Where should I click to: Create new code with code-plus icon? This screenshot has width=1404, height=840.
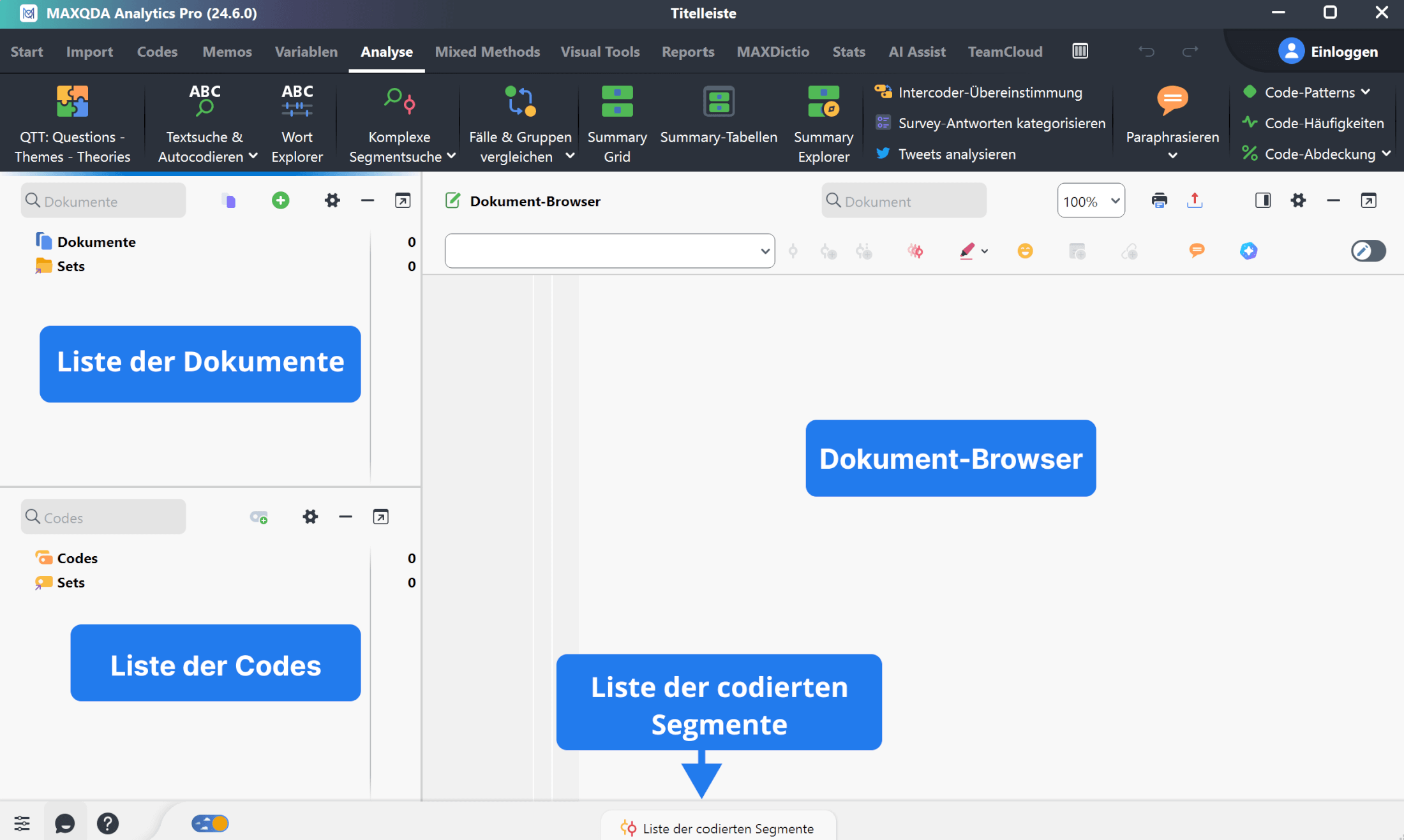pos(258,517)
